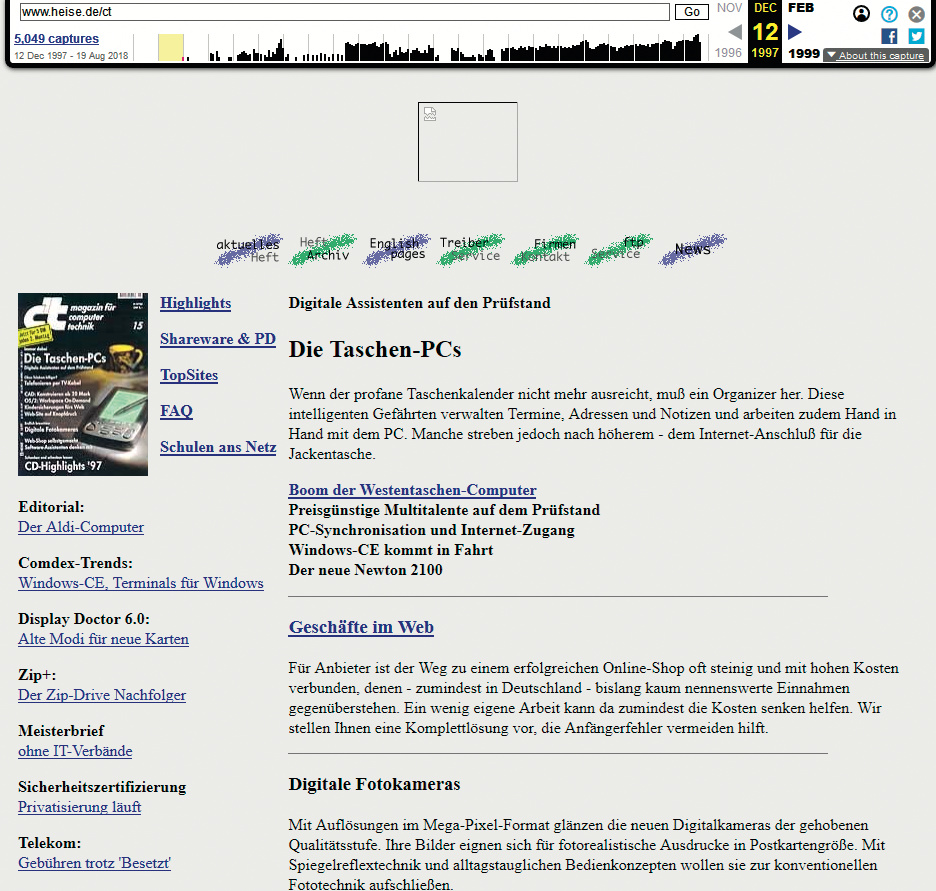Click the broken banner image placeholder

pyautogui.click(x=467, y=142)
